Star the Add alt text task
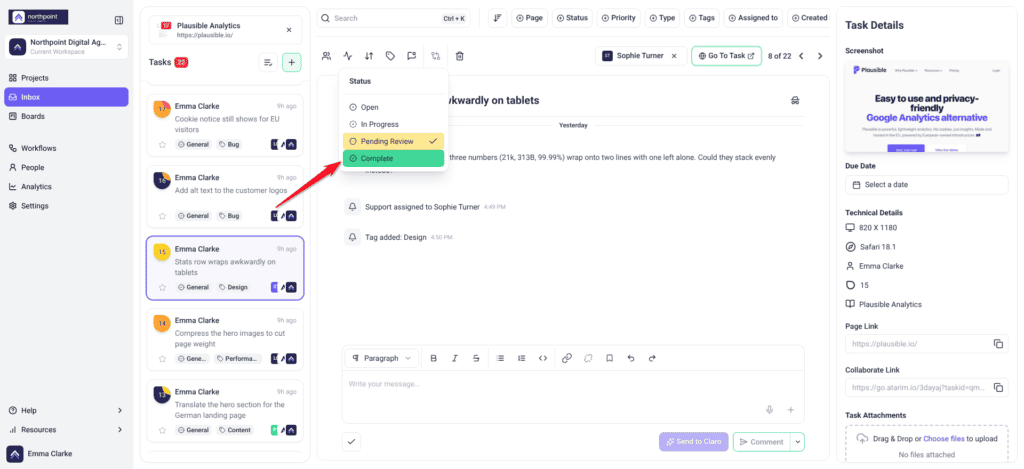 [x=163, y=216]
